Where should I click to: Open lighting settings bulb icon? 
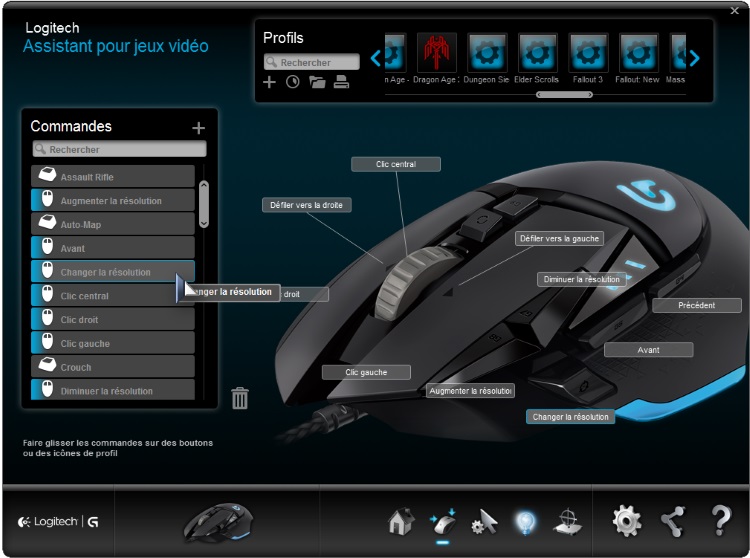tap(525, 522)
